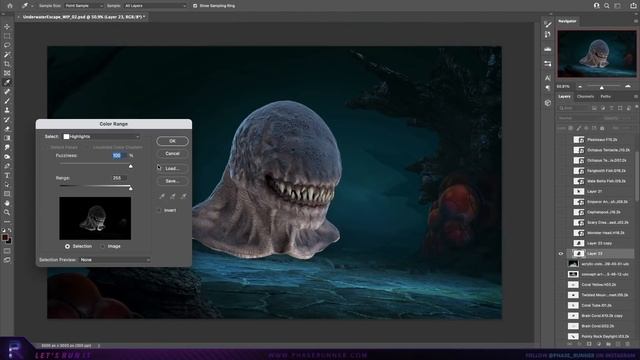Select the Clone Stamp tool
The image size is (640, 360).
(x=7, y=110)
